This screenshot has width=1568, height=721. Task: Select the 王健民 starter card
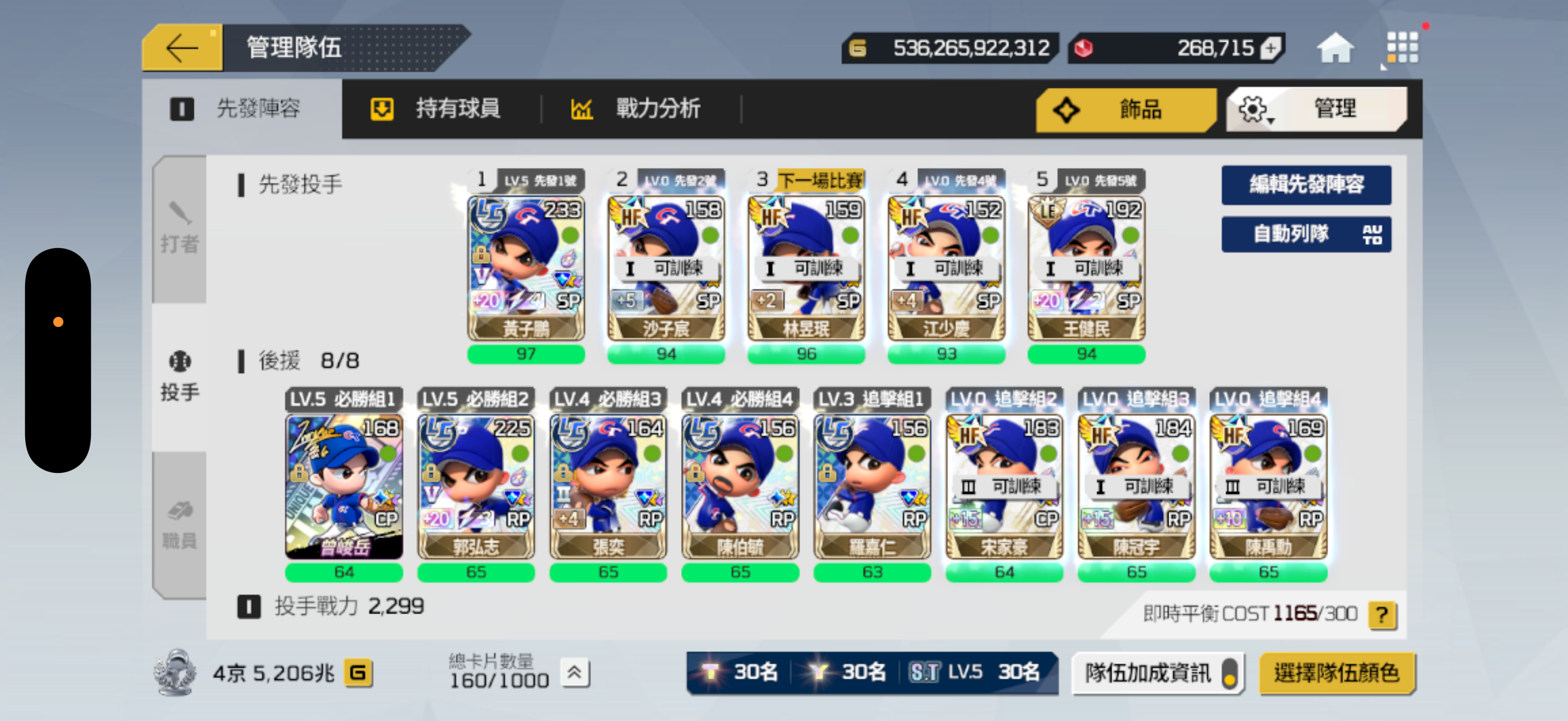1086,268
